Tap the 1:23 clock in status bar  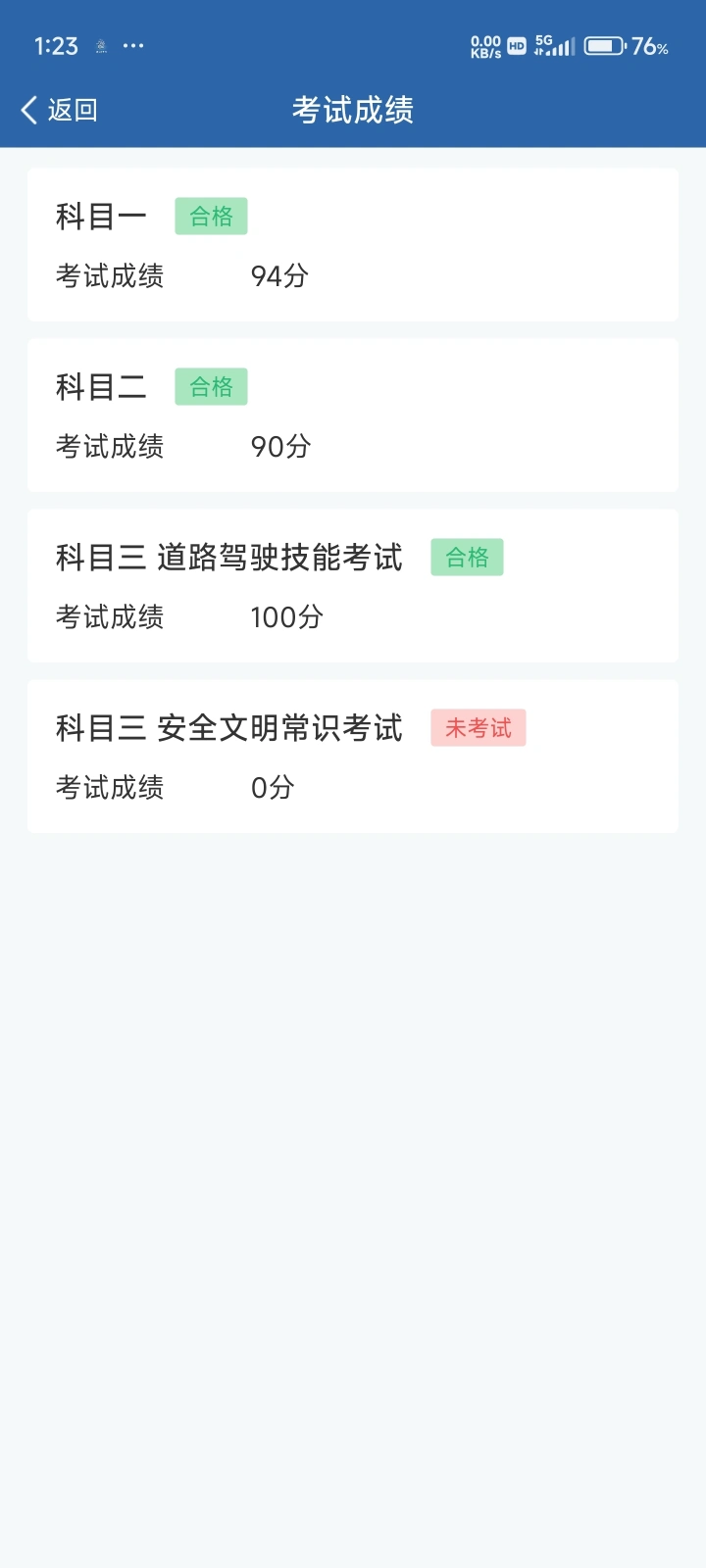[56, 46]
